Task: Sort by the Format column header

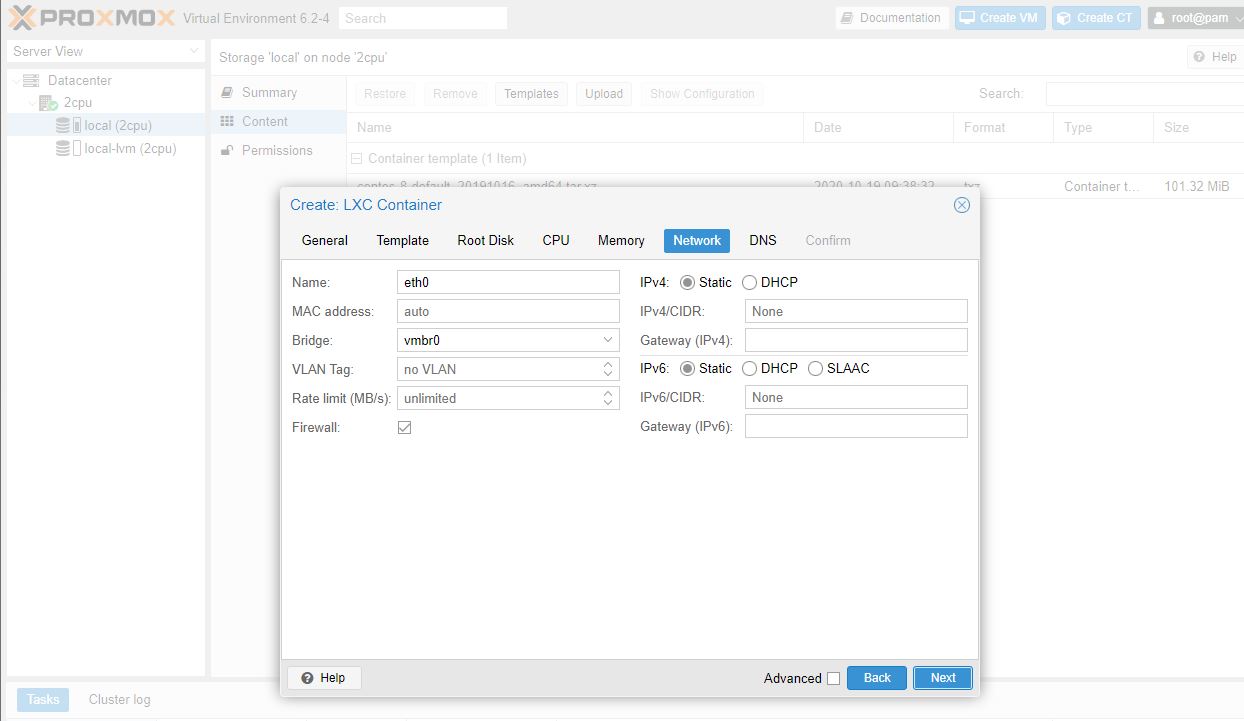Action: 1004,128
